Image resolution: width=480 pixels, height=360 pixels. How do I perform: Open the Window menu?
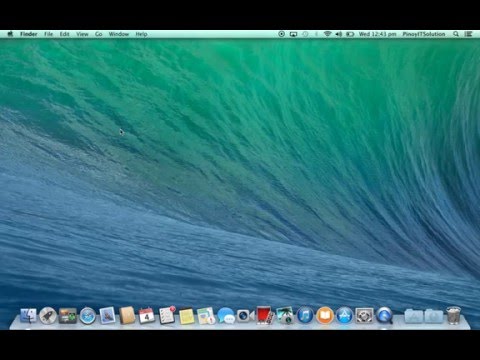pyautogui.click(x=119, y=34)
